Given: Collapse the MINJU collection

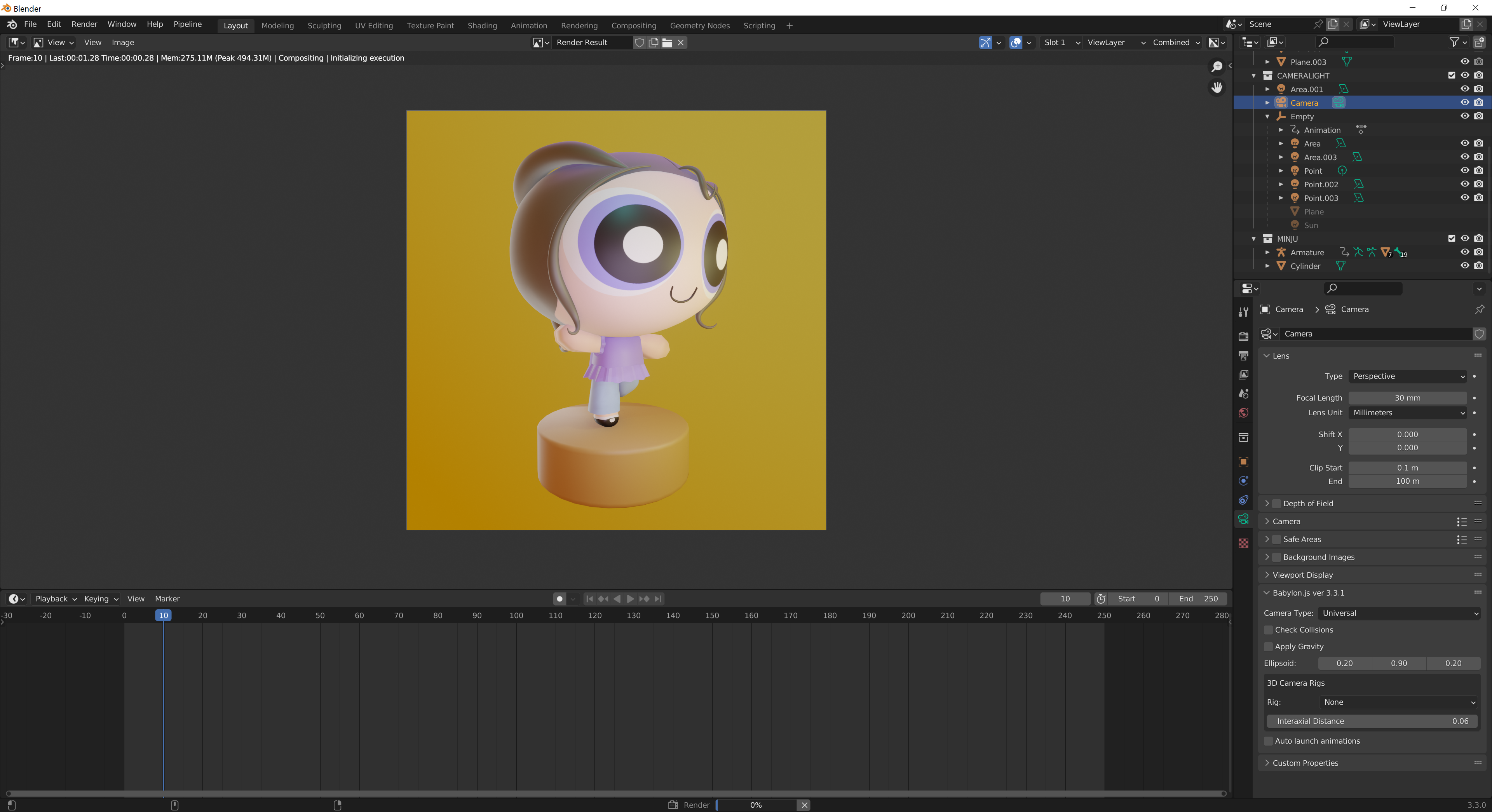Looking at the screenshot, I should coord(1254,239).
